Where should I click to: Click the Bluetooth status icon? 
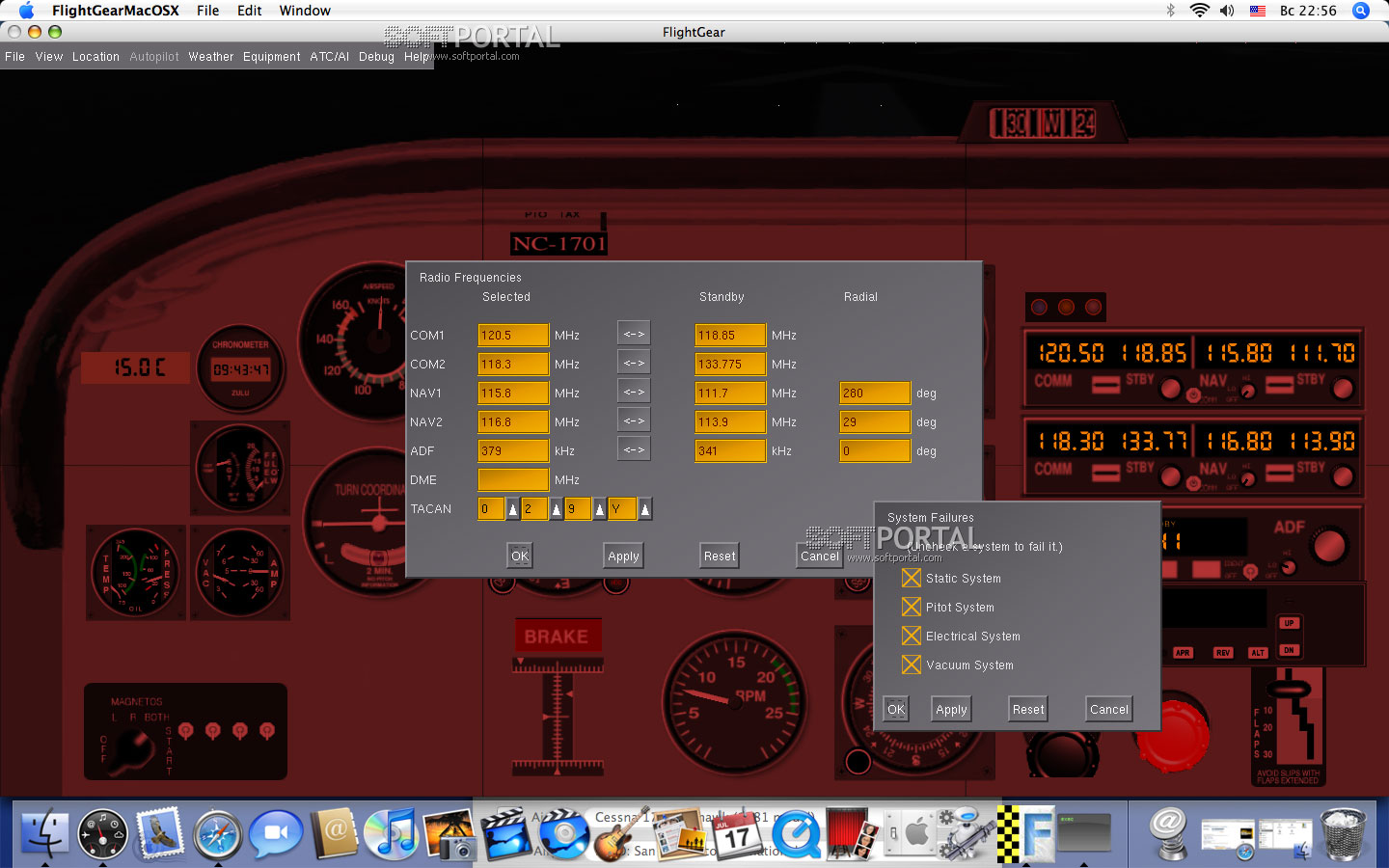click(x=1171, y=11)
